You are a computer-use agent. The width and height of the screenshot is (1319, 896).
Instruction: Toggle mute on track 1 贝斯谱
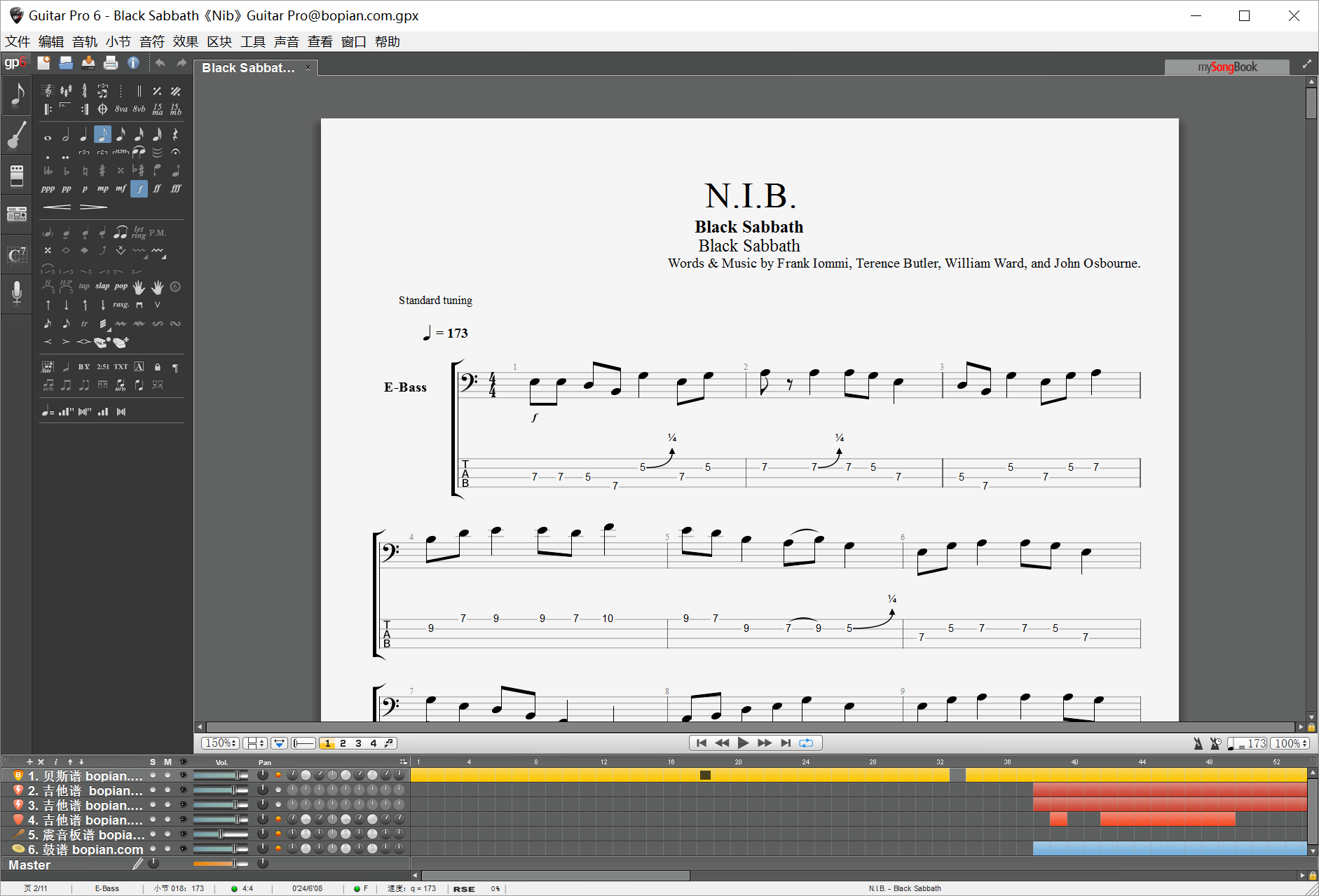168,776
